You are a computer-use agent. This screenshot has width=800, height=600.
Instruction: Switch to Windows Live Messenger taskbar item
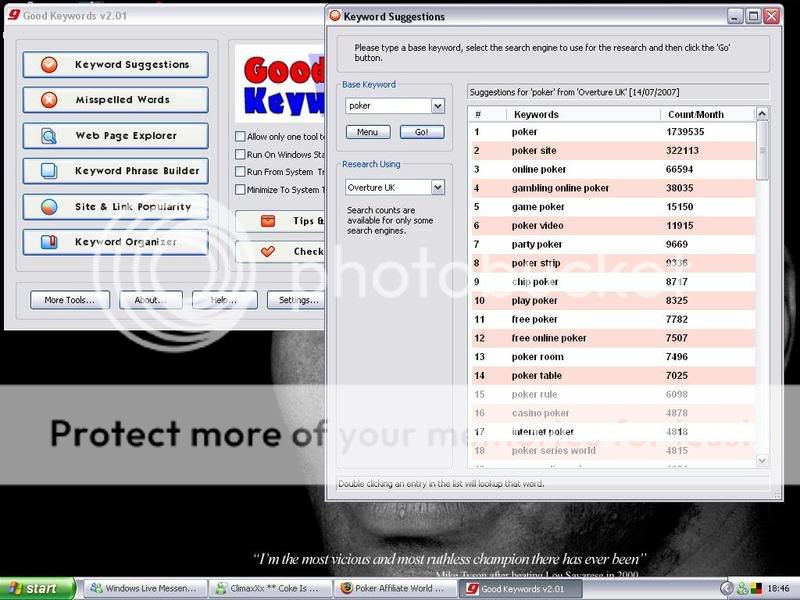[x=145, y=589]
